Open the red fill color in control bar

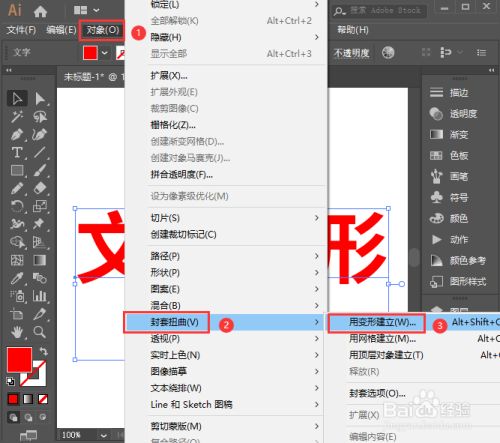90,53
